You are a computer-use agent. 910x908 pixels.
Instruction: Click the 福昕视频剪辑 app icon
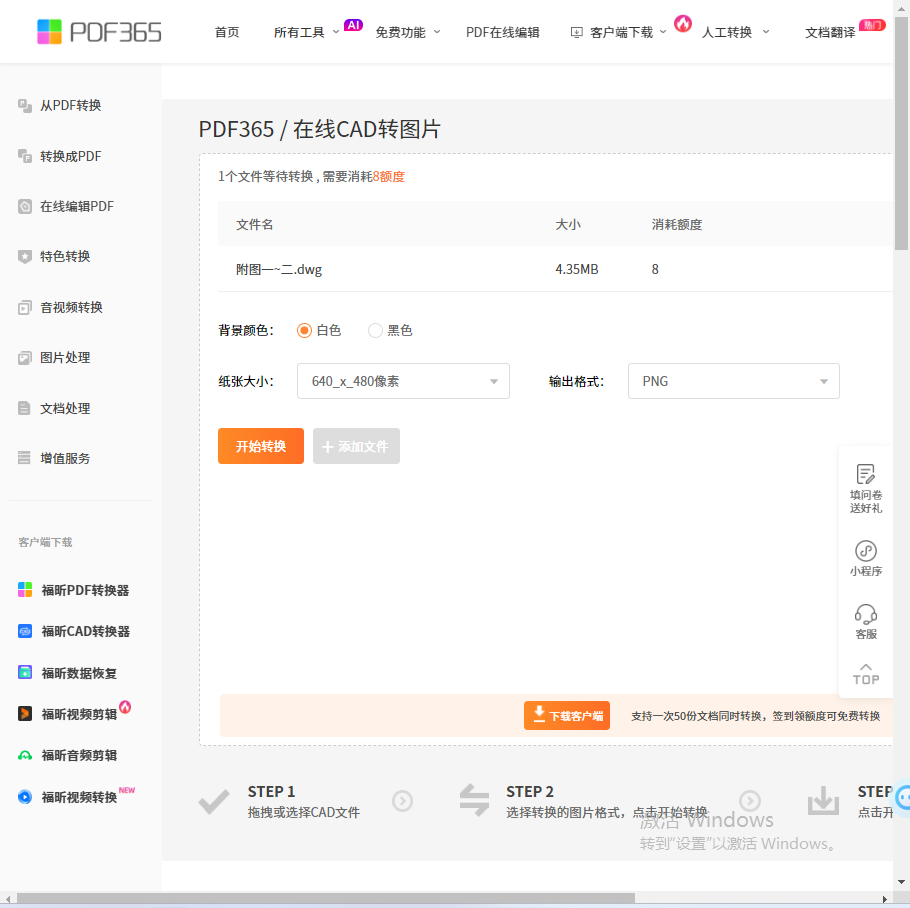click(x=25, y=714)
